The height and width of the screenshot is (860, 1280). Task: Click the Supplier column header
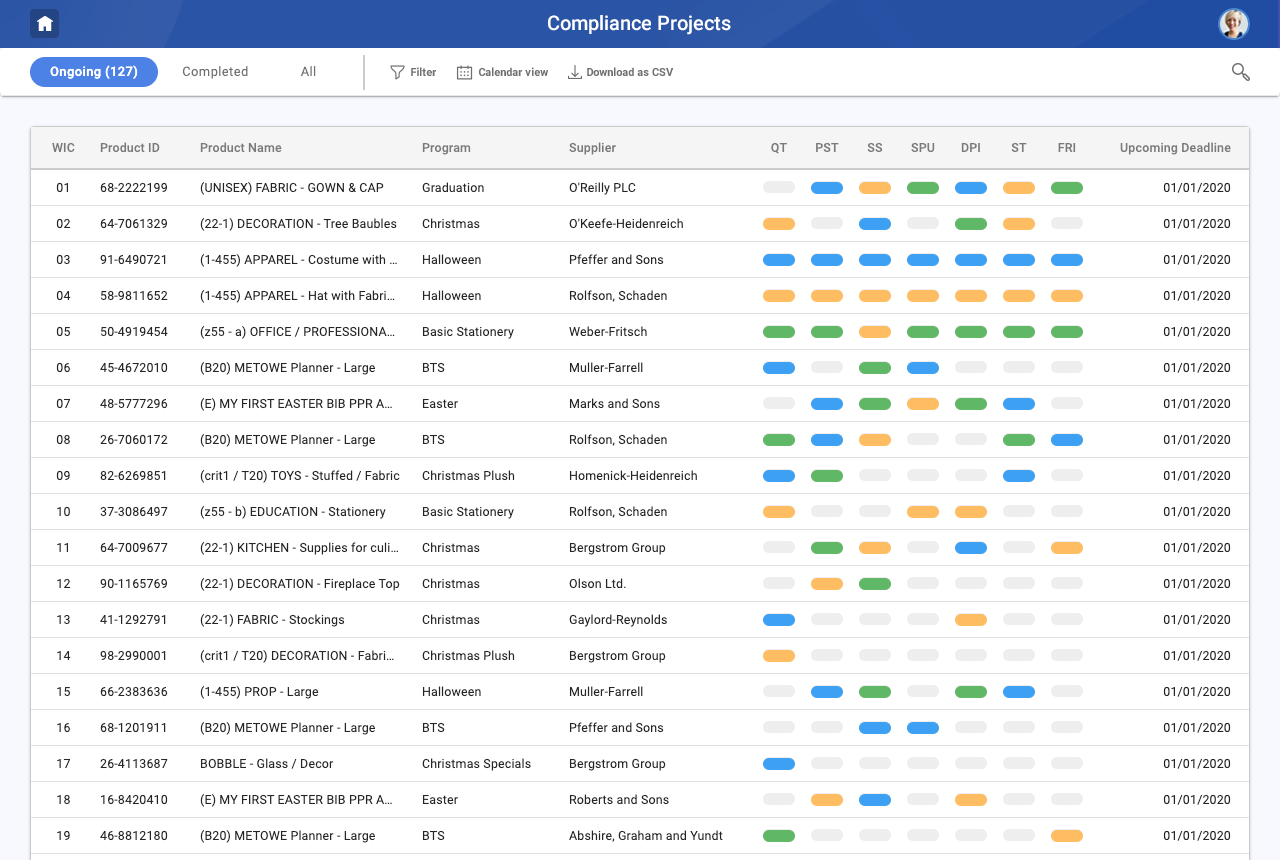point(592,148)
